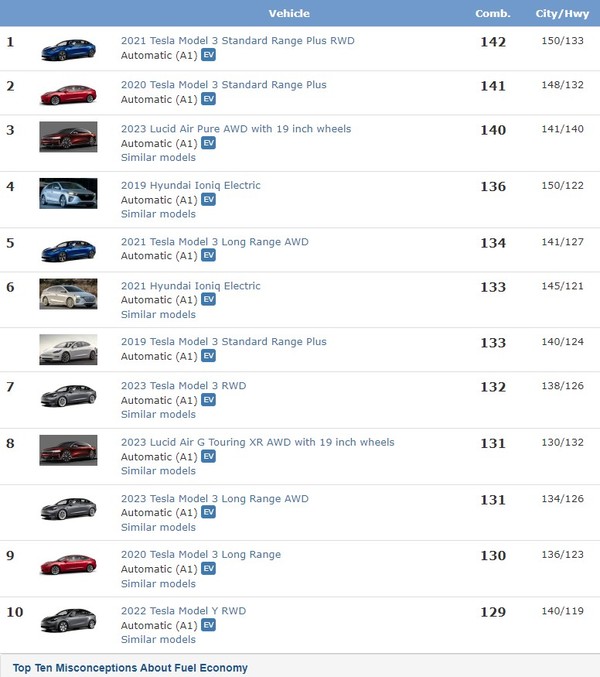Click EV badge for 2022 Tesla Model Y RWD
The height and width of the screenshot is (677, 600).
[208, 626]
